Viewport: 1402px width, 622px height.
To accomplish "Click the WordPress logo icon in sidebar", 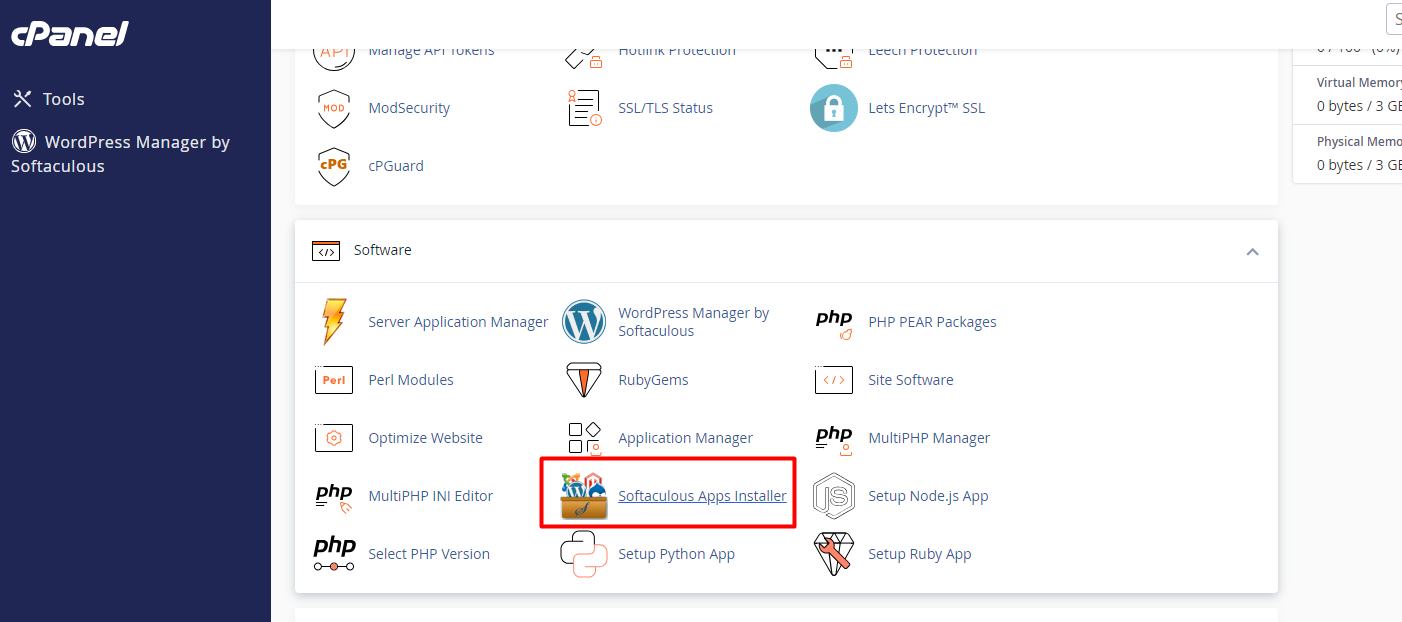I will point(24,141).
